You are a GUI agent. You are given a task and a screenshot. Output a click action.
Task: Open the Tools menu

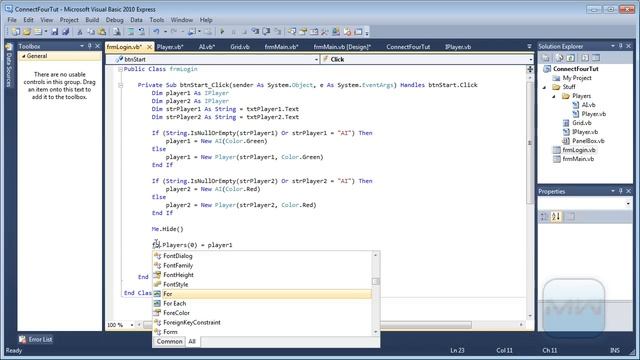tap(156, 20)
